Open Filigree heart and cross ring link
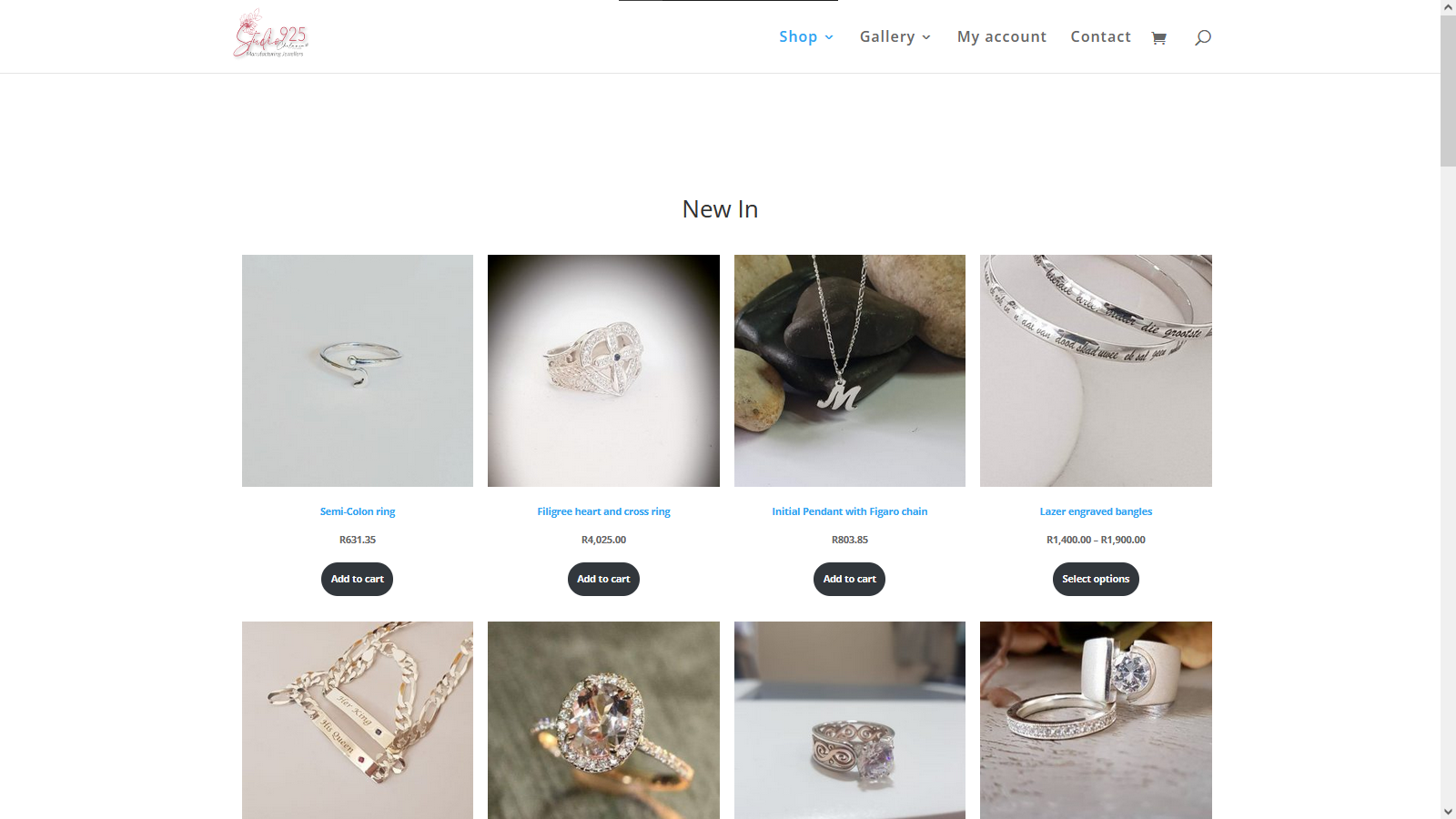 603,511
